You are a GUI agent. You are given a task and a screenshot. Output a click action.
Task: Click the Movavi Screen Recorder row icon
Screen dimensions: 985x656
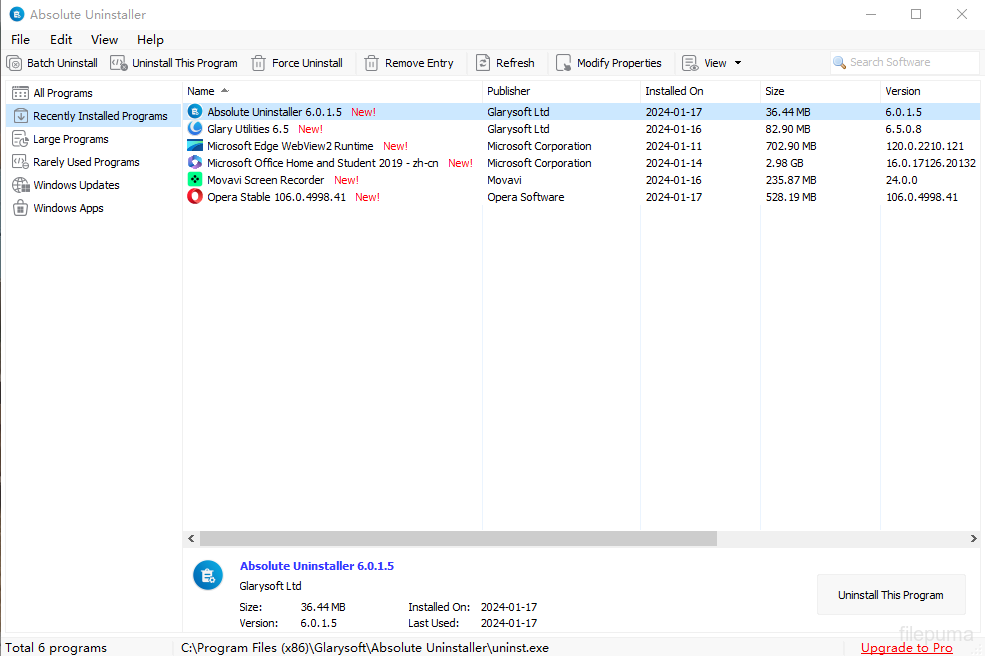[x=195, y=180]
